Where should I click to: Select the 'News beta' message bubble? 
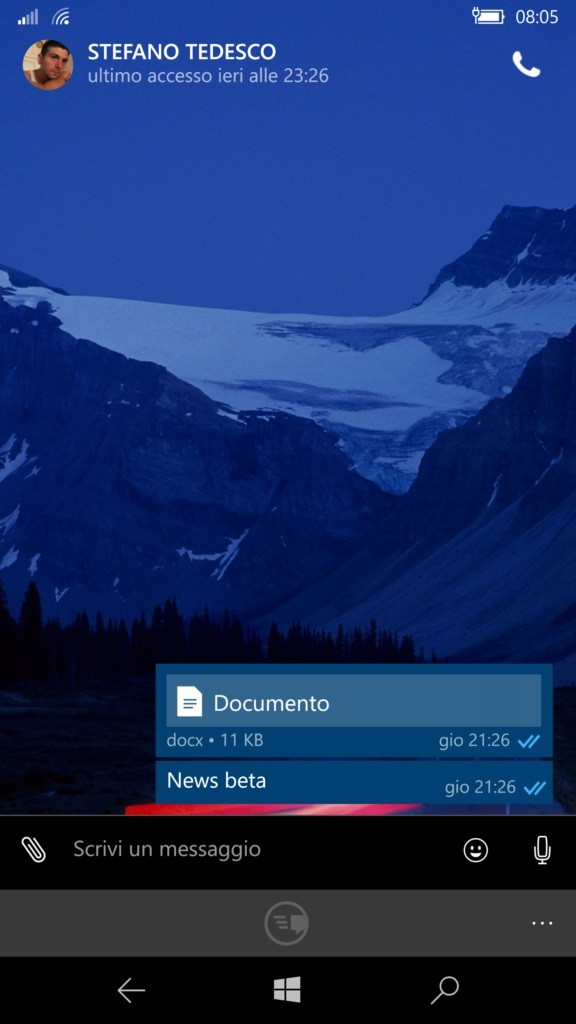pyautogui.click(x=354, y=782)
